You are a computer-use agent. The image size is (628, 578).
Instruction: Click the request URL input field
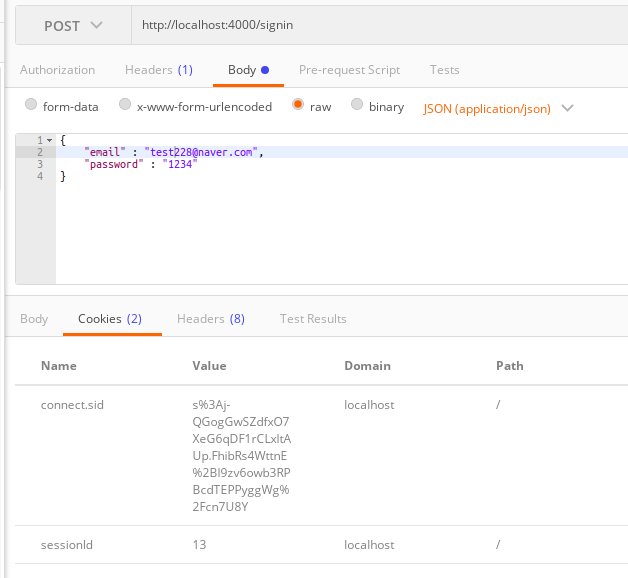[x=378, y=25]
